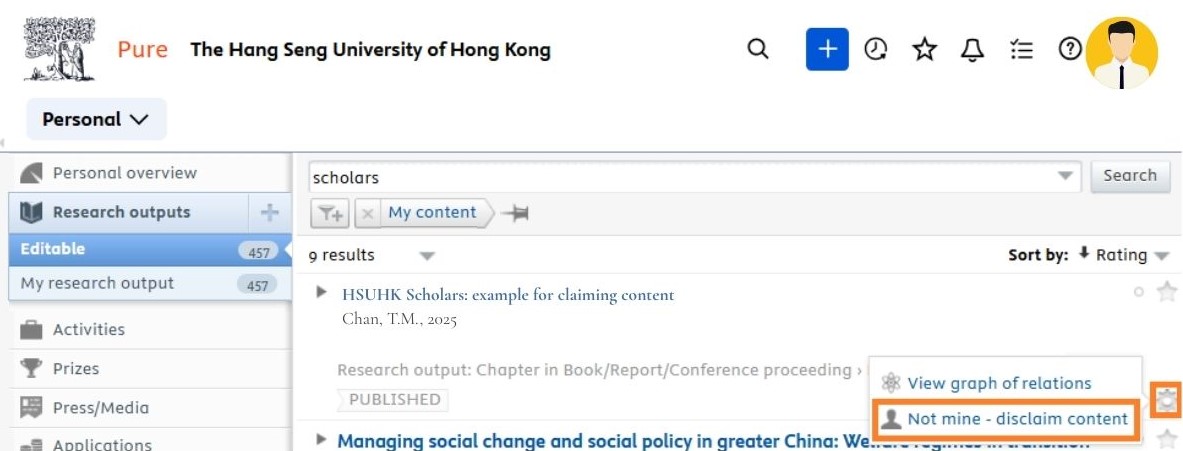Click the search magnifier icon in header
1183x451 pixels.
tap(758, 49)
